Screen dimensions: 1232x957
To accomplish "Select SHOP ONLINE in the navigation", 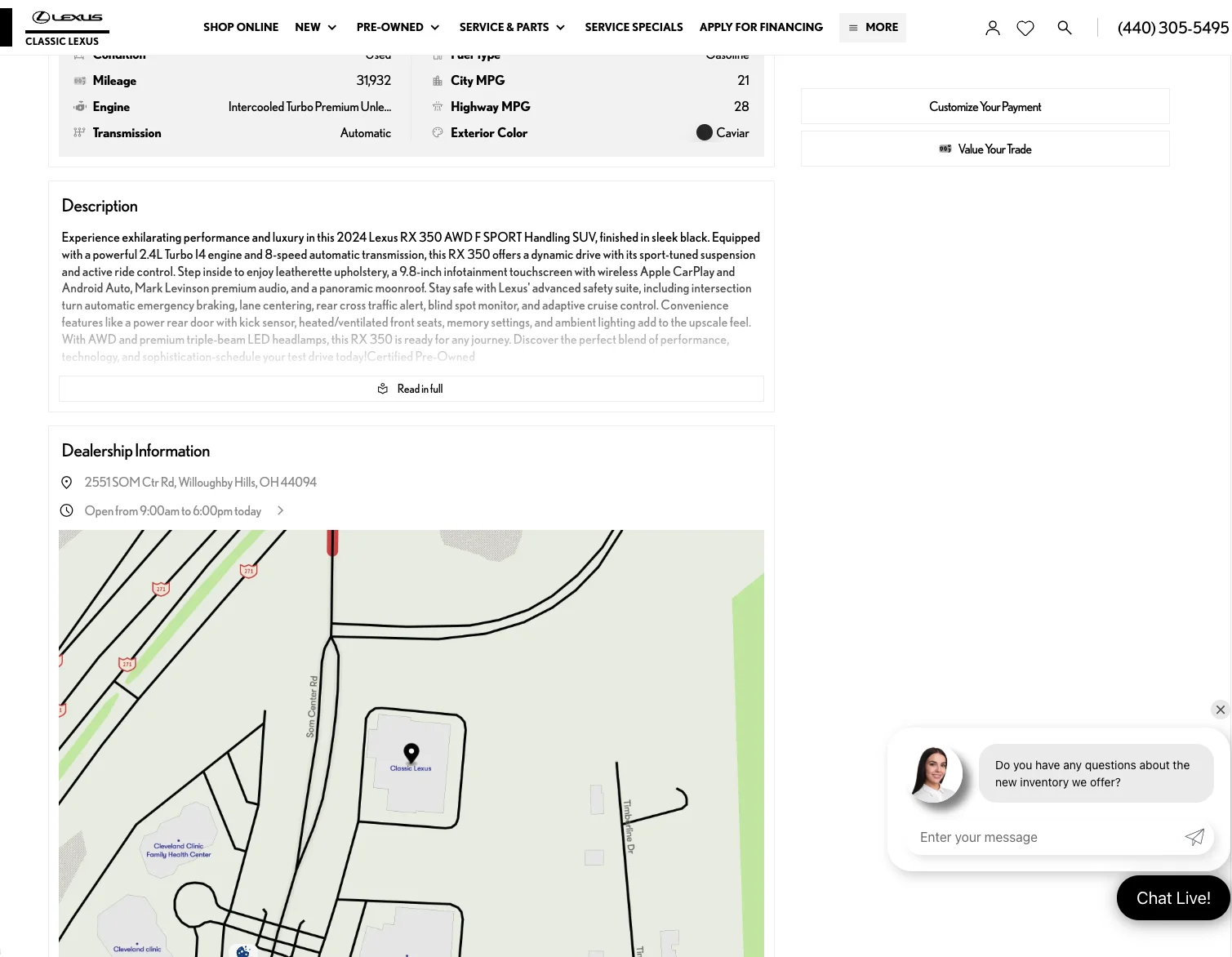I will 241,27.
